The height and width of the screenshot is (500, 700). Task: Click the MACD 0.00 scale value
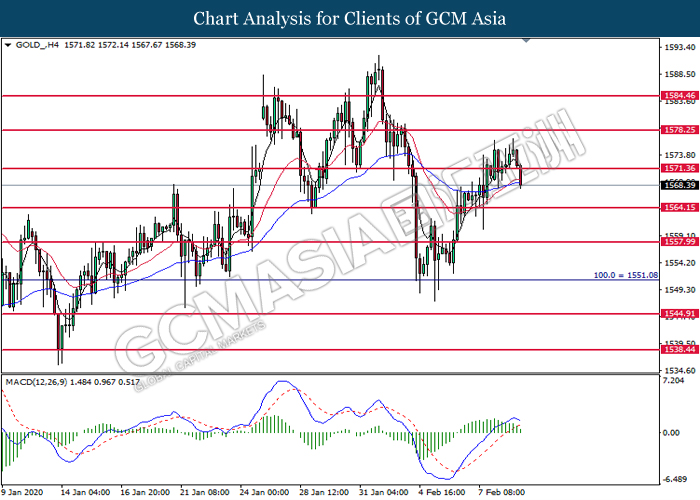(671, 433)
